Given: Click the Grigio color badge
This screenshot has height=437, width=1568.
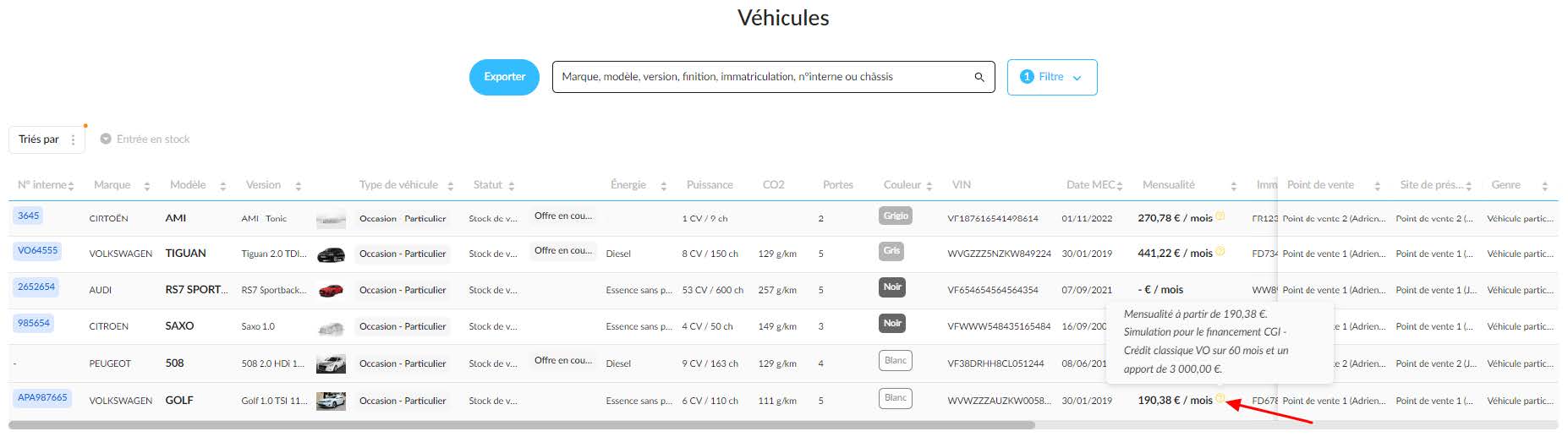Looking at the screenshot, I should 896,216.
